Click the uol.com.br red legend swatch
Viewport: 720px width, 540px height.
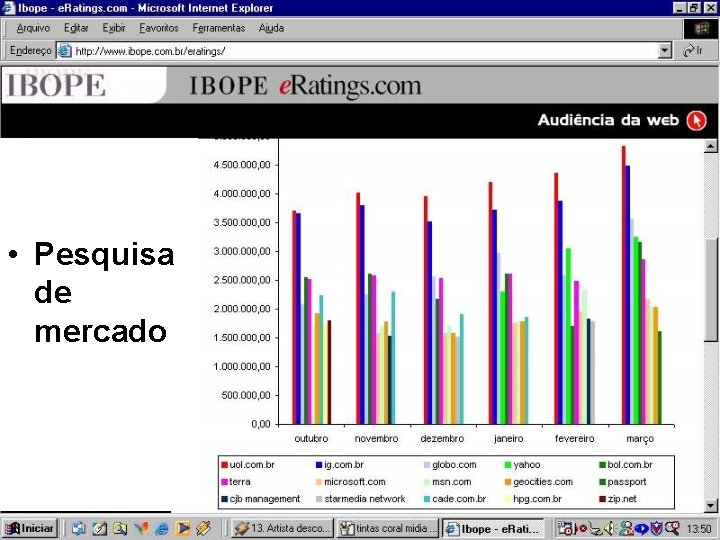[225, 465]
